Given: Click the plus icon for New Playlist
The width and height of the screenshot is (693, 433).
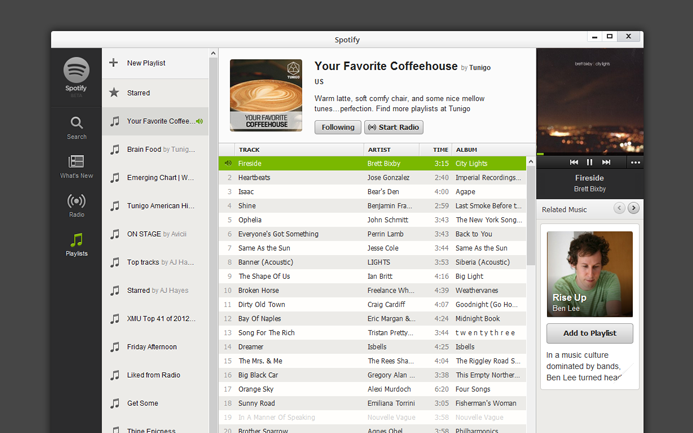Looking at the screenshot, I should pos(114,63).
